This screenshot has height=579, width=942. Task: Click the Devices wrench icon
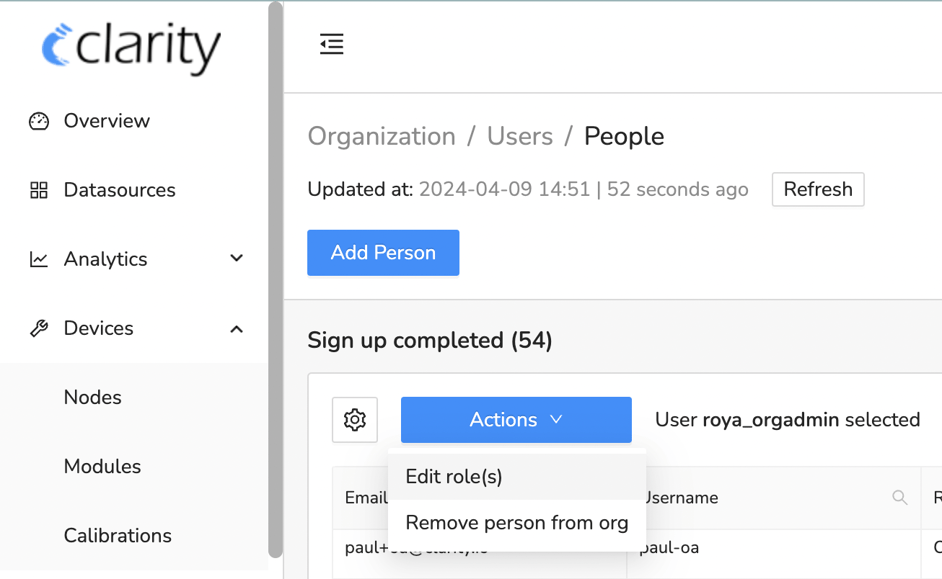(37, 327)
